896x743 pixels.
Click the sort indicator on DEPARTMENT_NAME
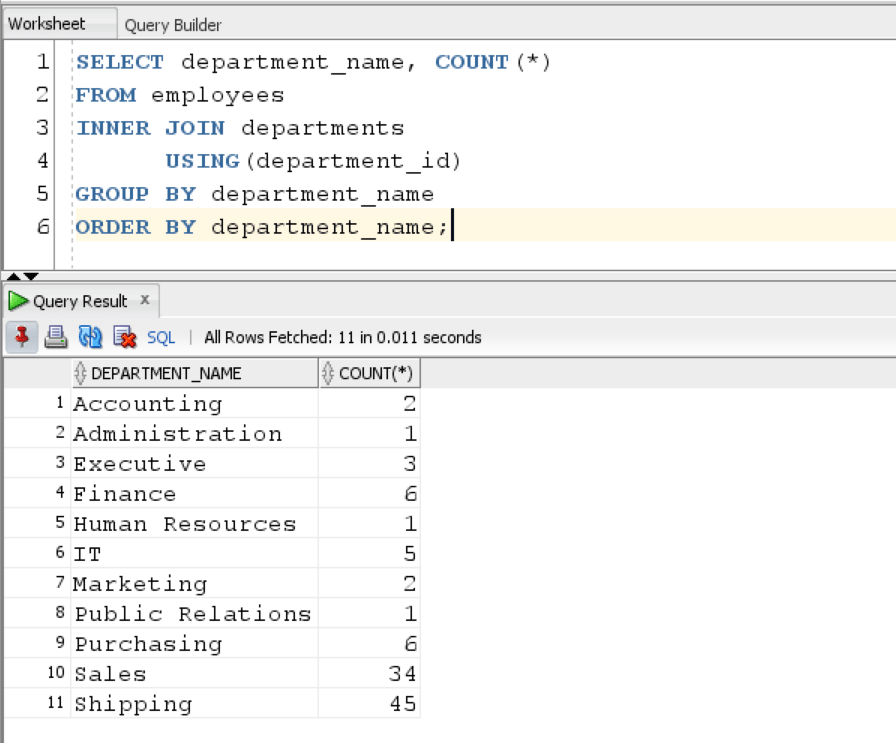pos(80,372)
